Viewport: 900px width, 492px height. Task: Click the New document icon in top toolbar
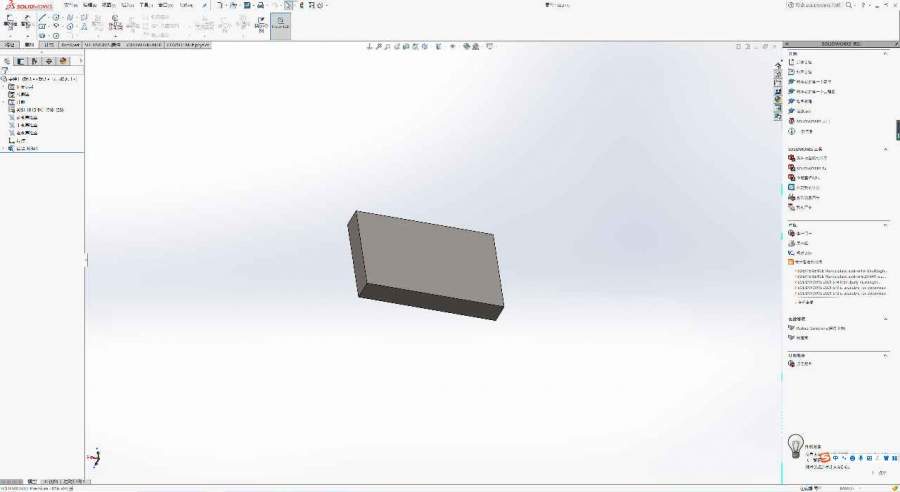click(x=220, y=5)
